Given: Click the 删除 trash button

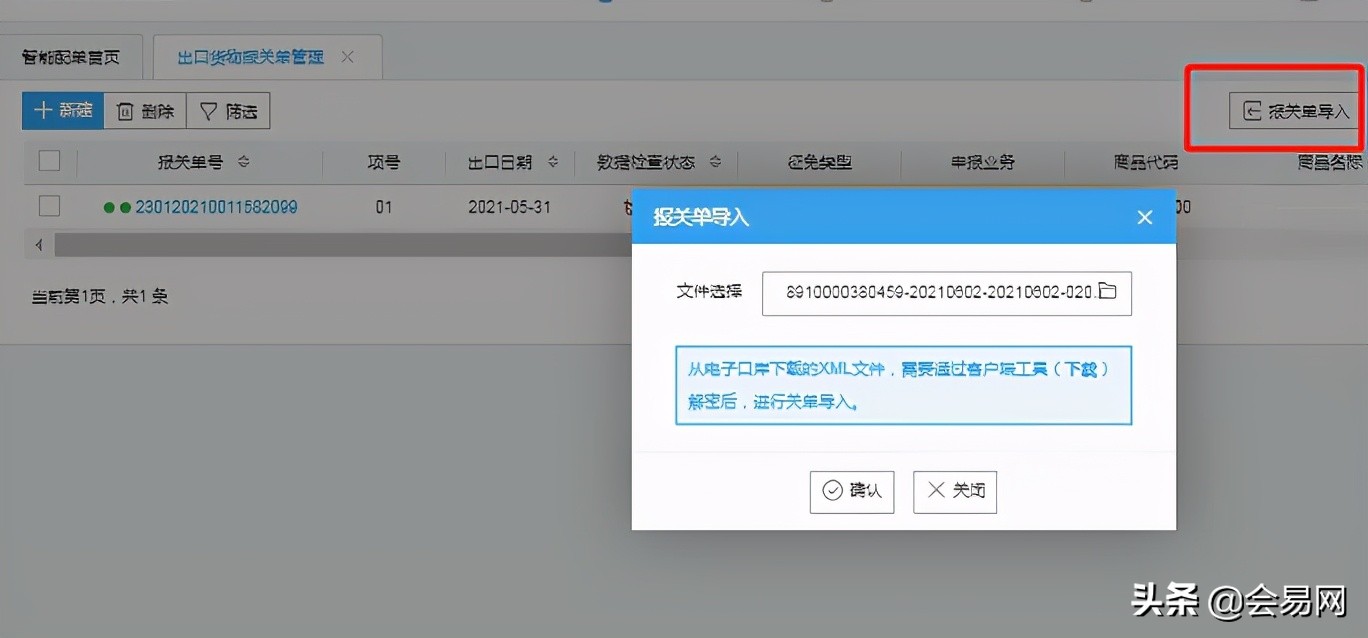Looking at the screenshot, I should (145, 111).
